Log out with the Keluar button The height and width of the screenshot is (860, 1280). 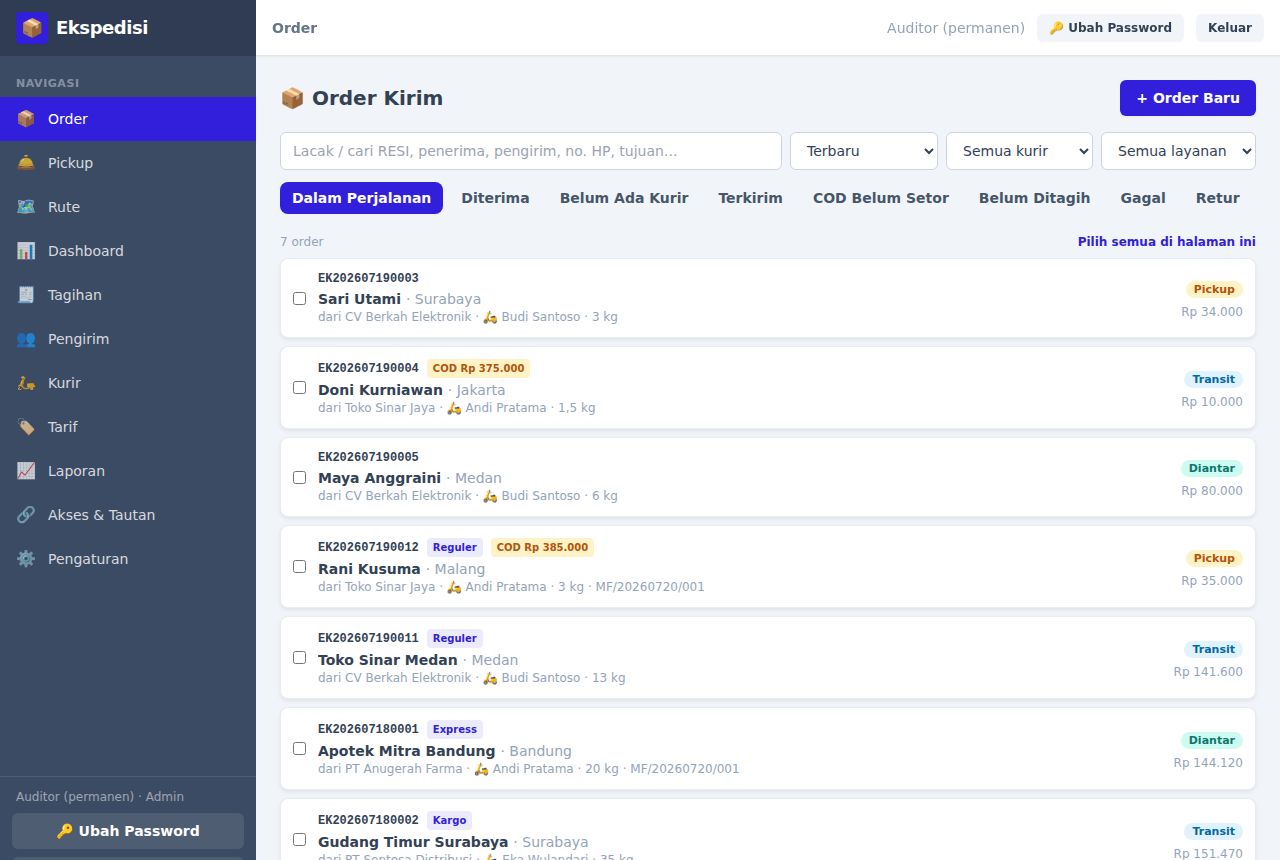1230,28
